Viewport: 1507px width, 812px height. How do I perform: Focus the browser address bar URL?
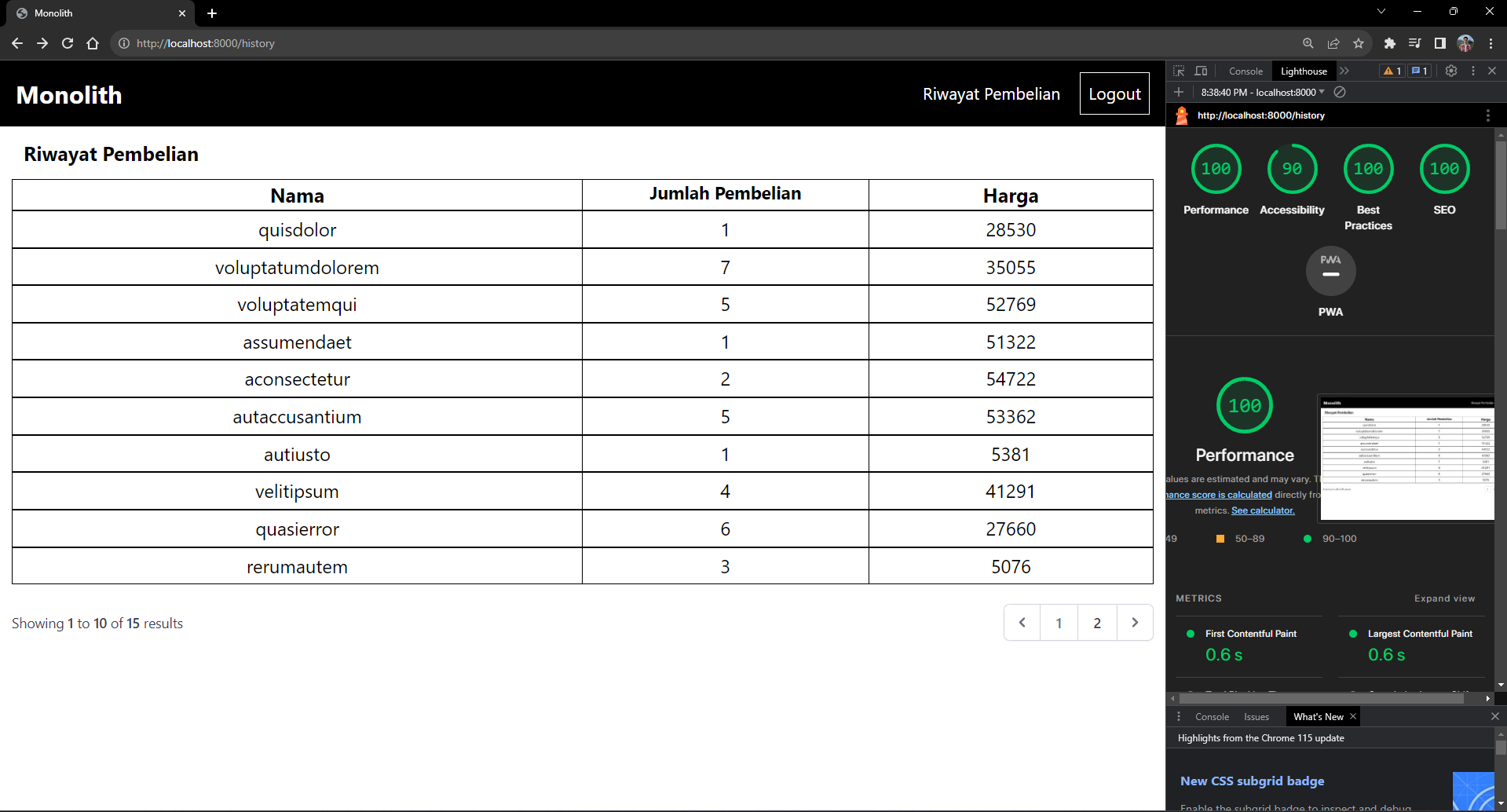point(205,43)
